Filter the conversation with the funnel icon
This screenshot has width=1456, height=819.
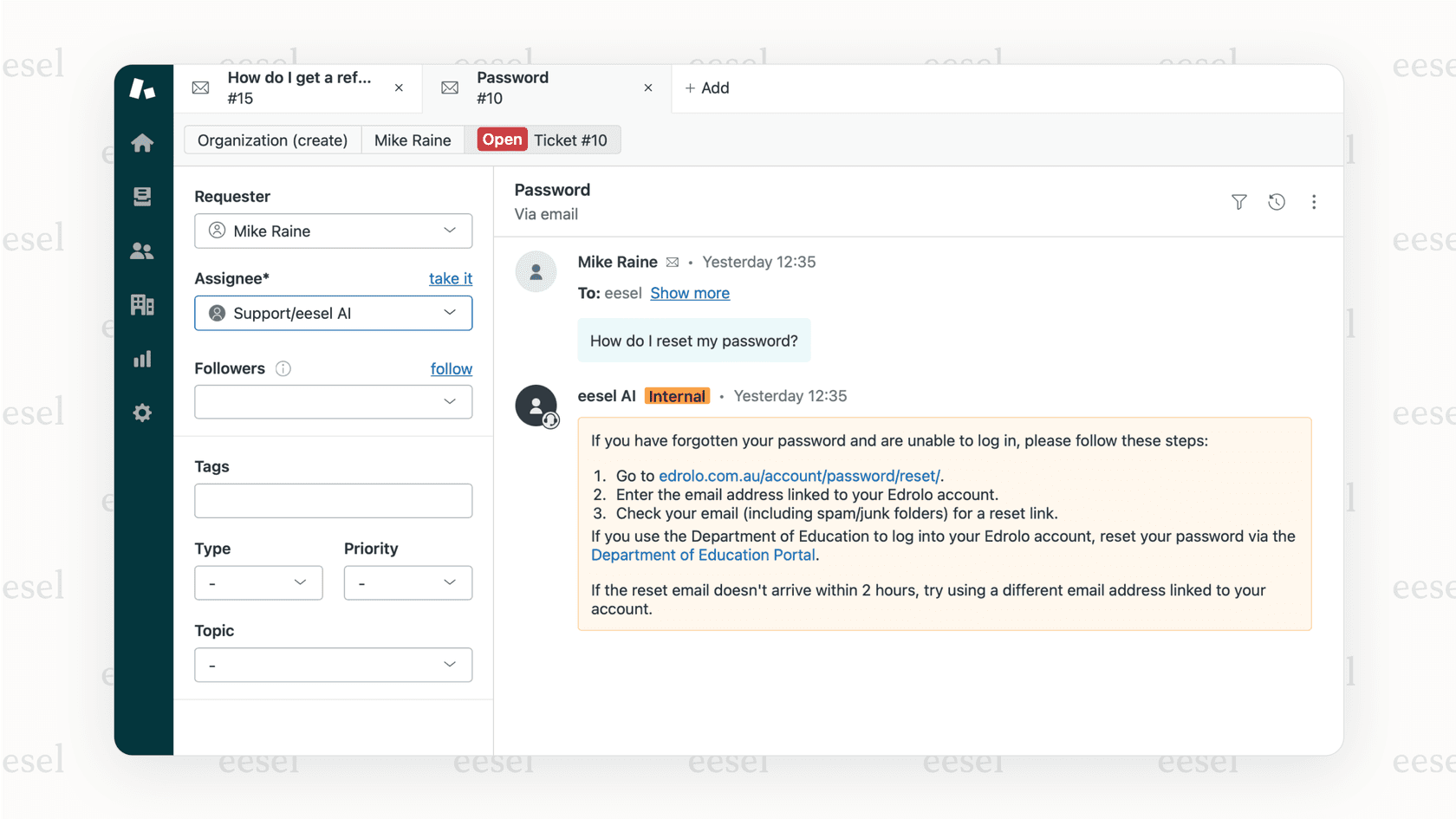pyautogui.click(x=1238, y=202)
